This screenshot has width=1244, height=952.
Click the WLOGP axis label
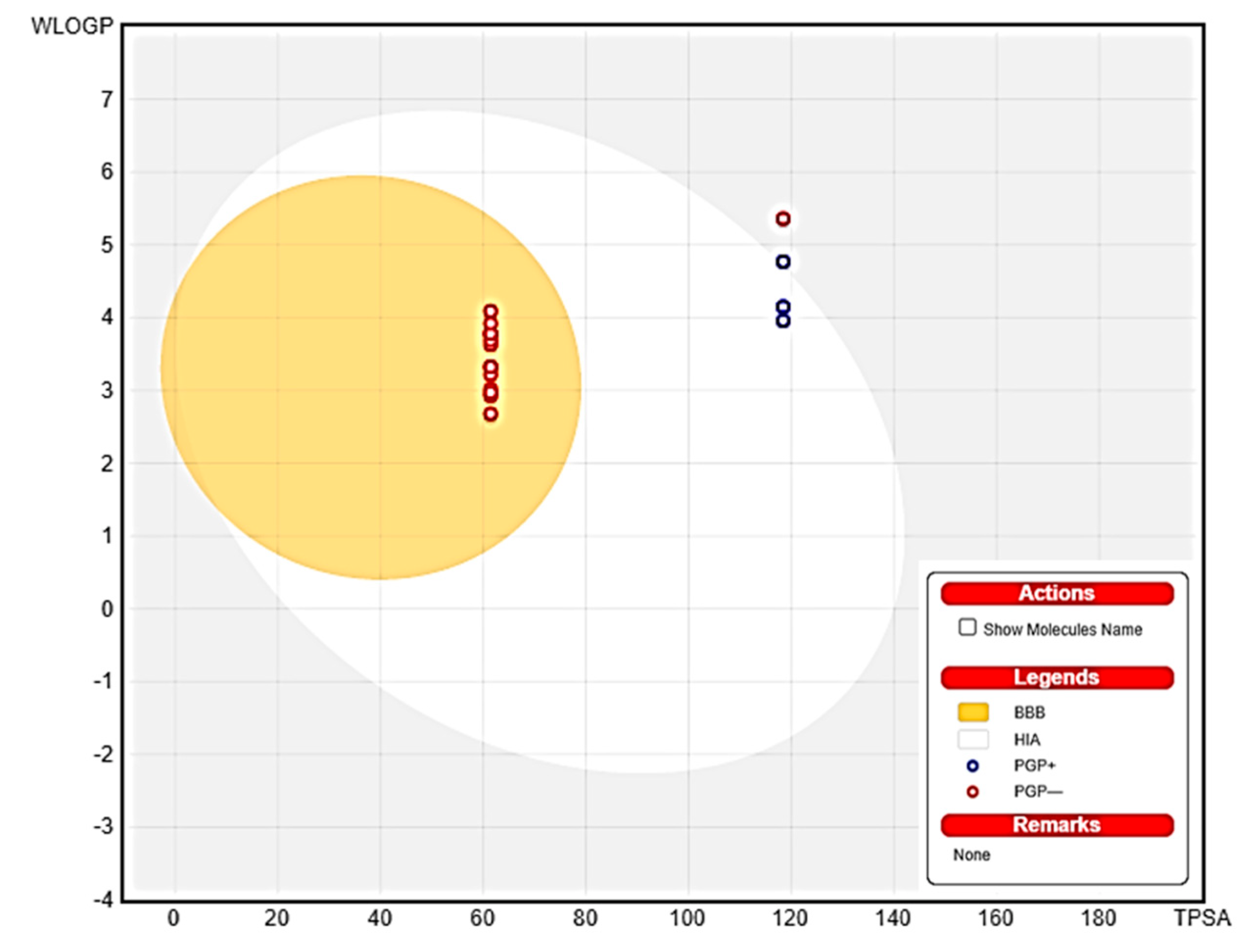click(72, 26)
